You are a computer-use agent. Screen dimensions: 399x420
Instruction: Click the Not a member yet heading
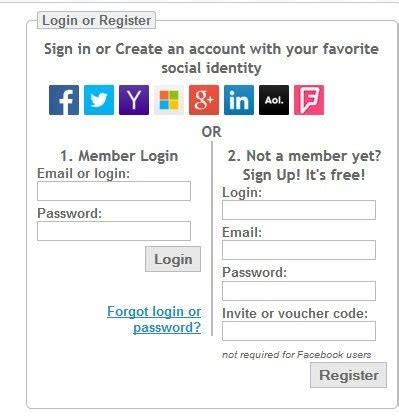point(304,165)
